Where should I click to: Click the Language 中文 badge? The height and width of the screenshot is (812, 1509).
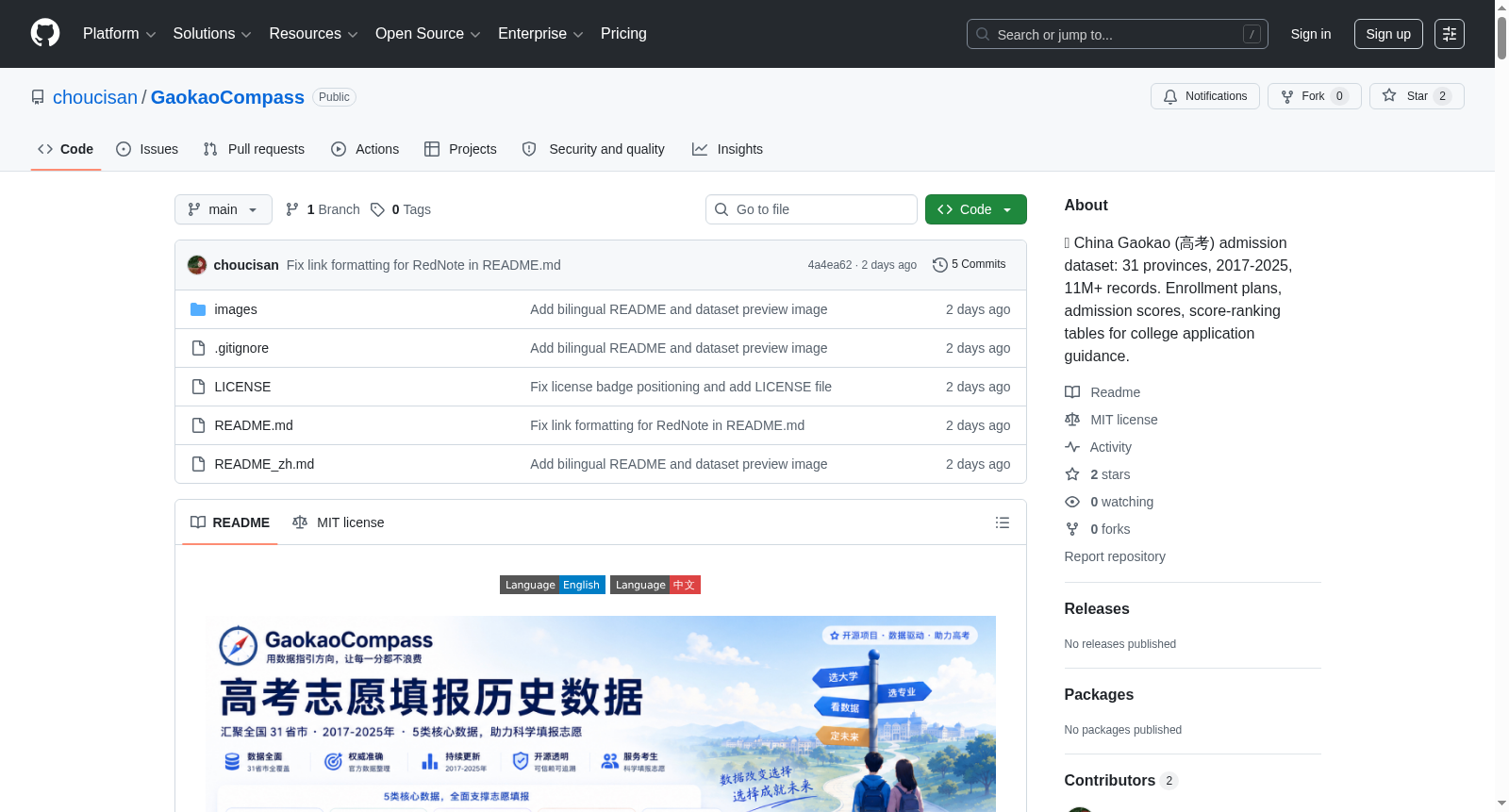[x=655, y=585]
